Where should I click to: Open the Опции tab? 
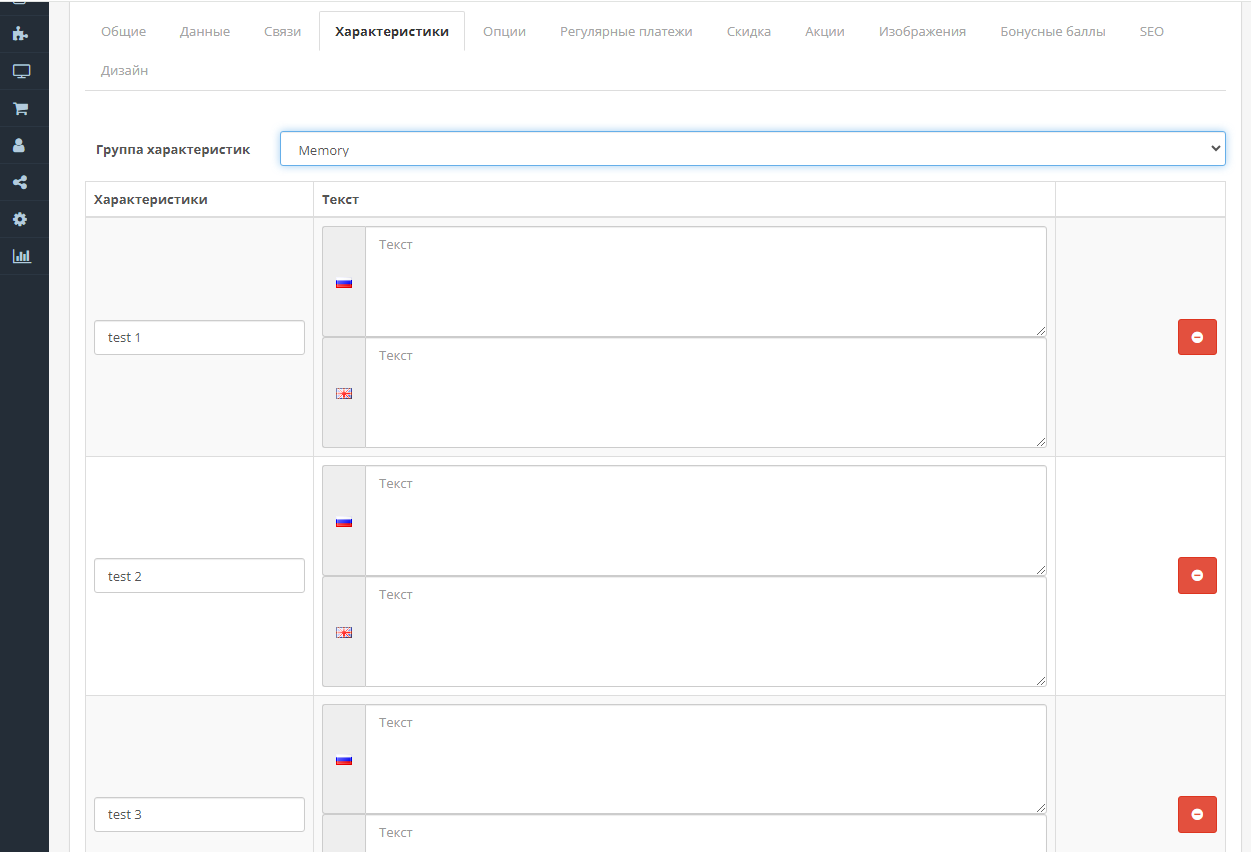504,31
